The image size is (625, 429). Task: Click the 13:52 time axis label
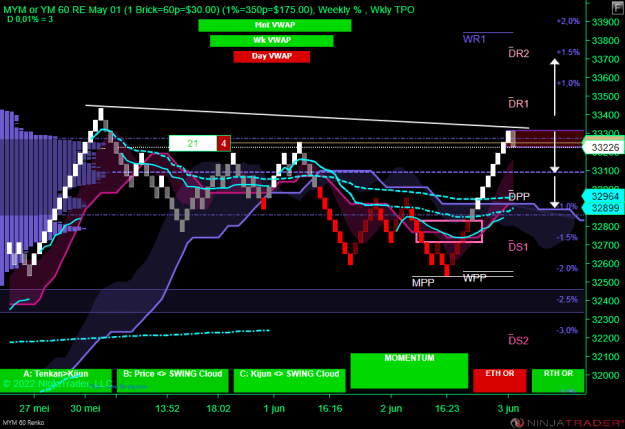tap(167, 409)
